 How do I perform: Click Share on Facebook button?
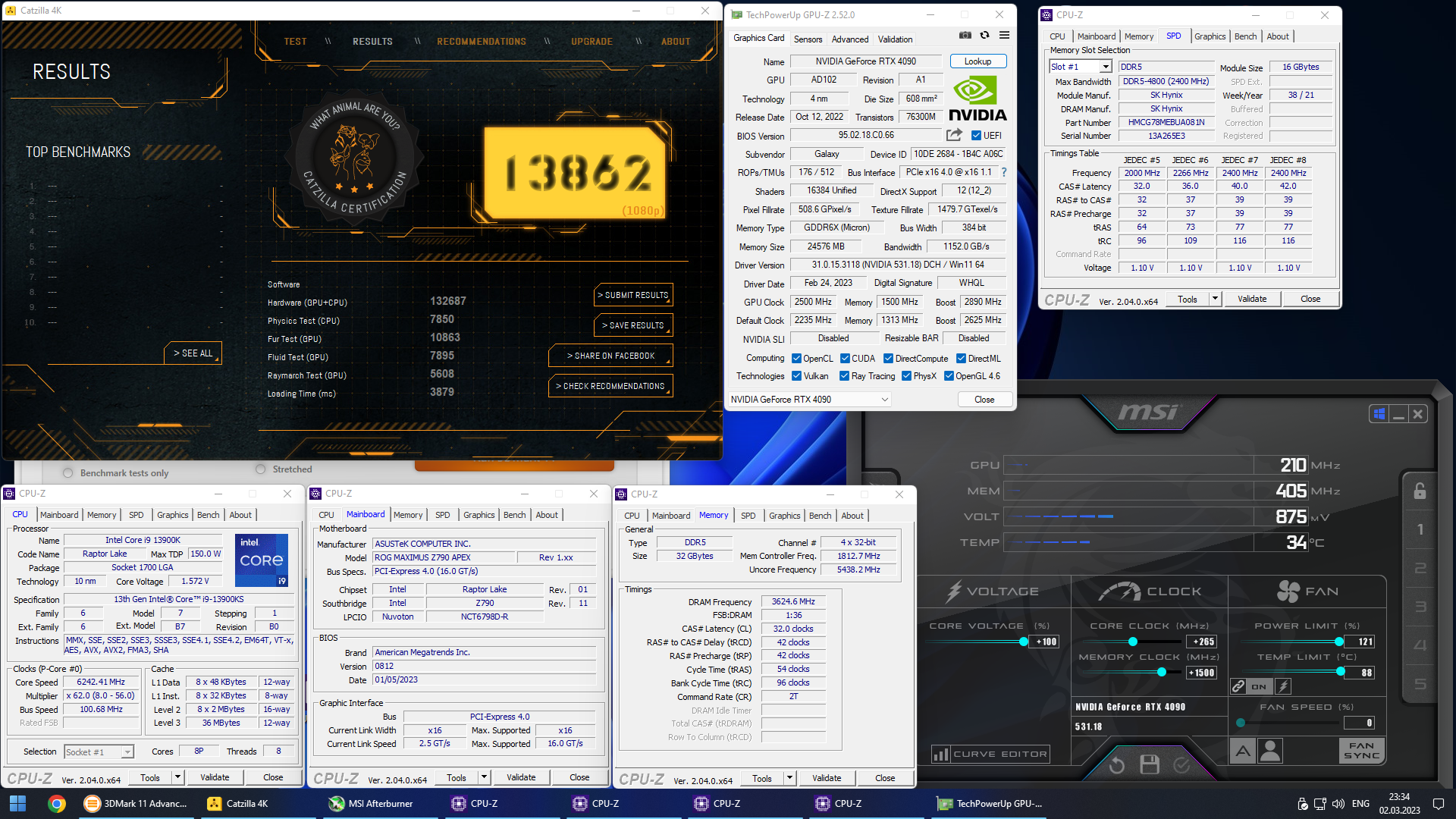pyautogui.click(x=610, y=356)
